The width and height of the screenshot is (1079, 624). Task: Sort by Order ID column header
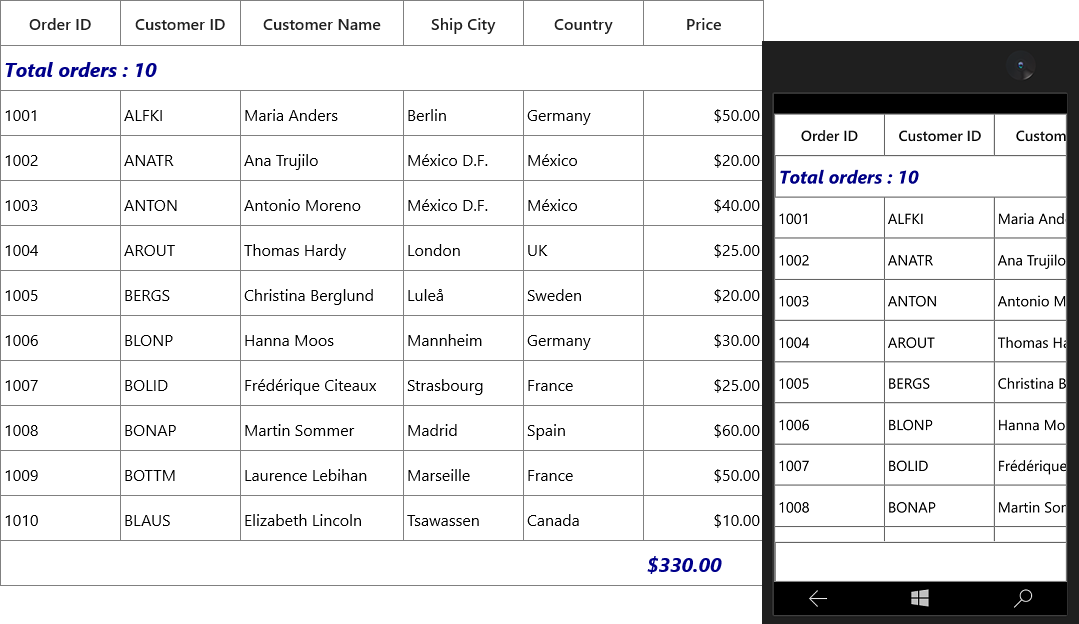(60, 23)
